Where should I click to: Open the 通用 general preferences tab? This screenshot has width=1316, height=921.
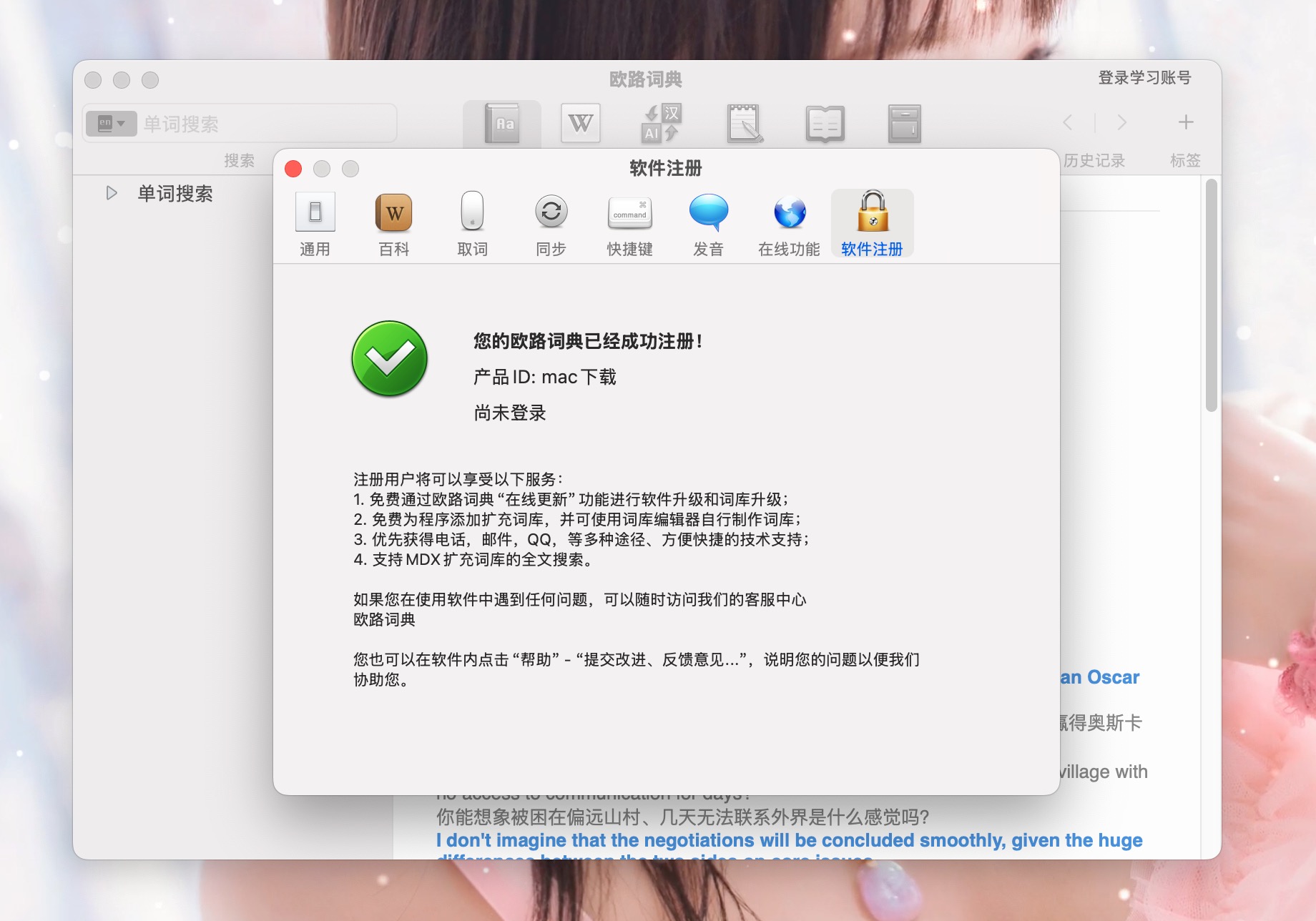coord(315,213)
